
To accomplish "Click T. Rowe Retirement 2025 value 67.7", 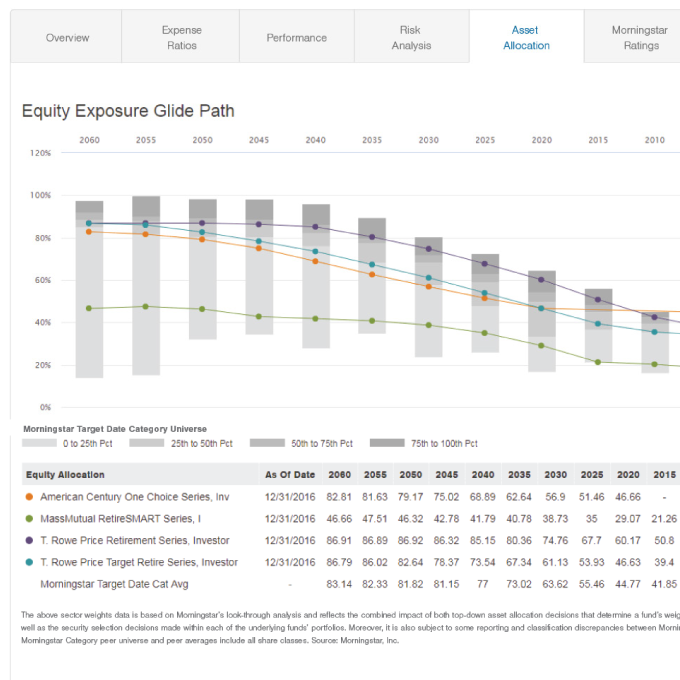I will point(592,540).
